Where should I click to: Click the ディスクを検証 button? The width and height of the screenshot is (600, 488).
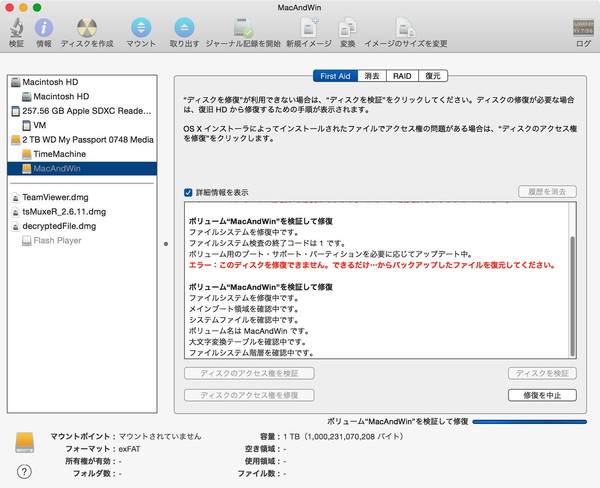point(542,373)
